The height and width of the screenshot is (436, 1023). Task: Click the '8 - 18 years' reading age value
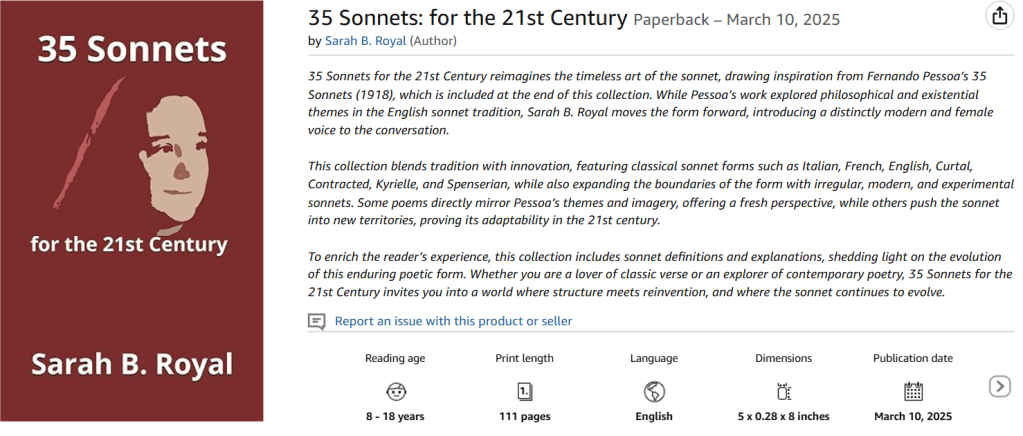tap(396, 416)
